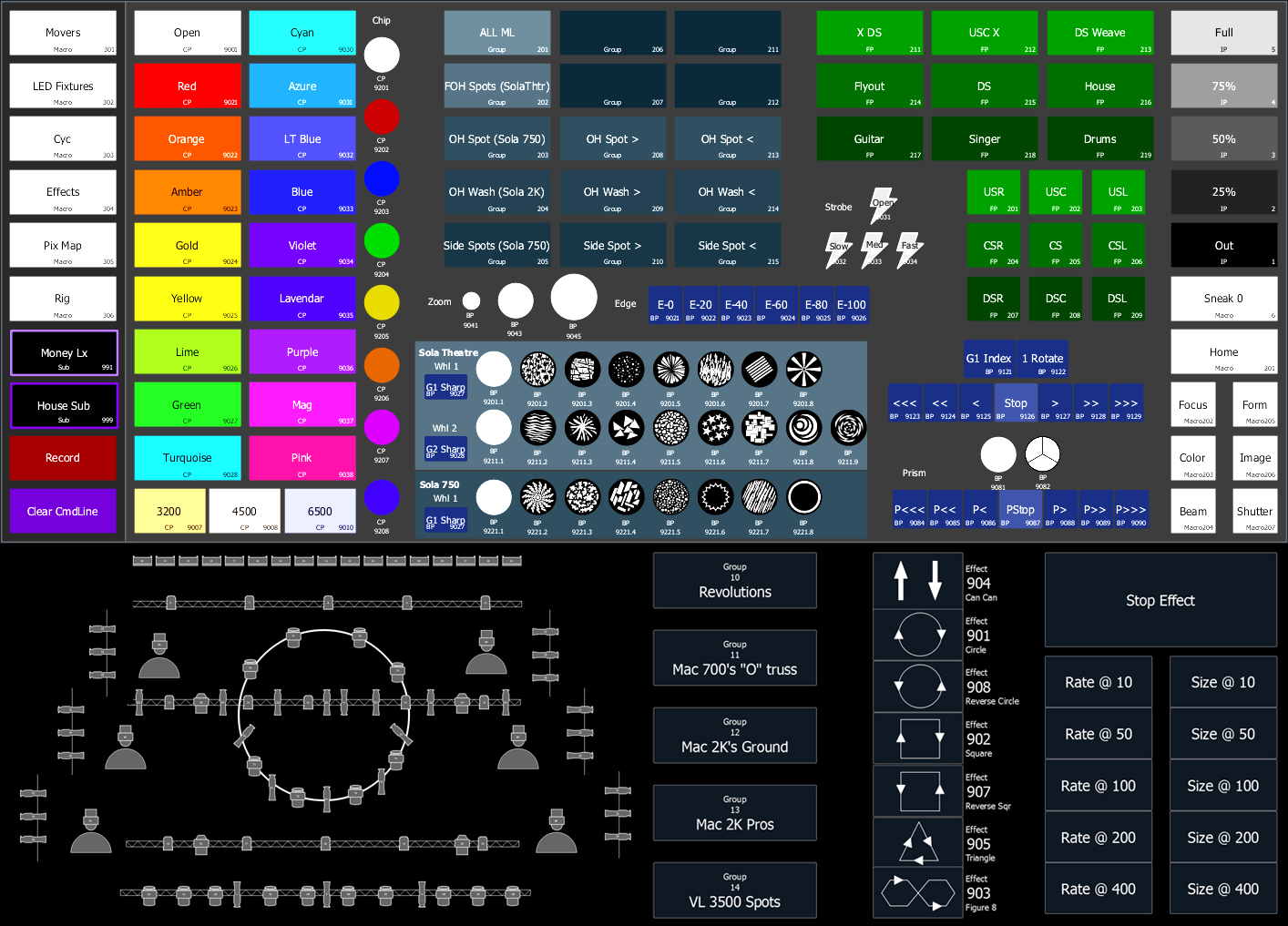The width and height of the screenshot is (1288, 926).
Task: Choose the spiral gobo 9211.8
Action: click(x=803, y=428)
